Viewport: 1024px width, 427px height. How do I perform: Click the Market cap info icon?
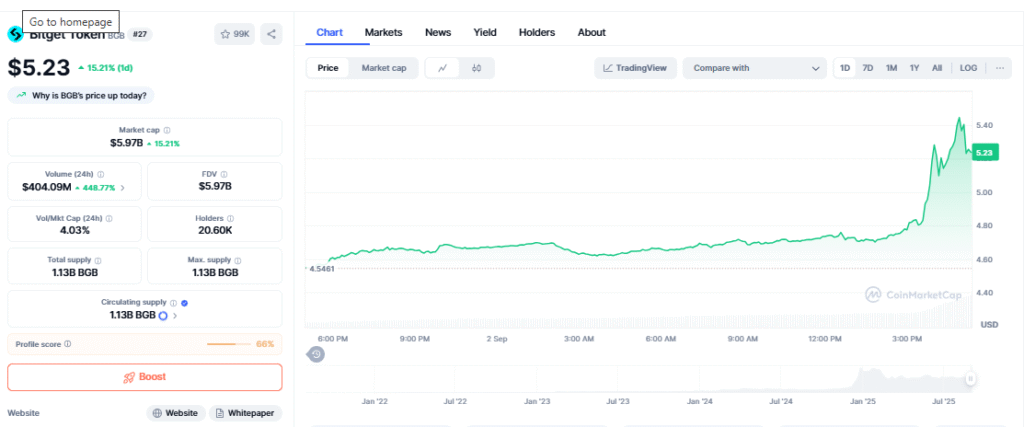point(166,130)
